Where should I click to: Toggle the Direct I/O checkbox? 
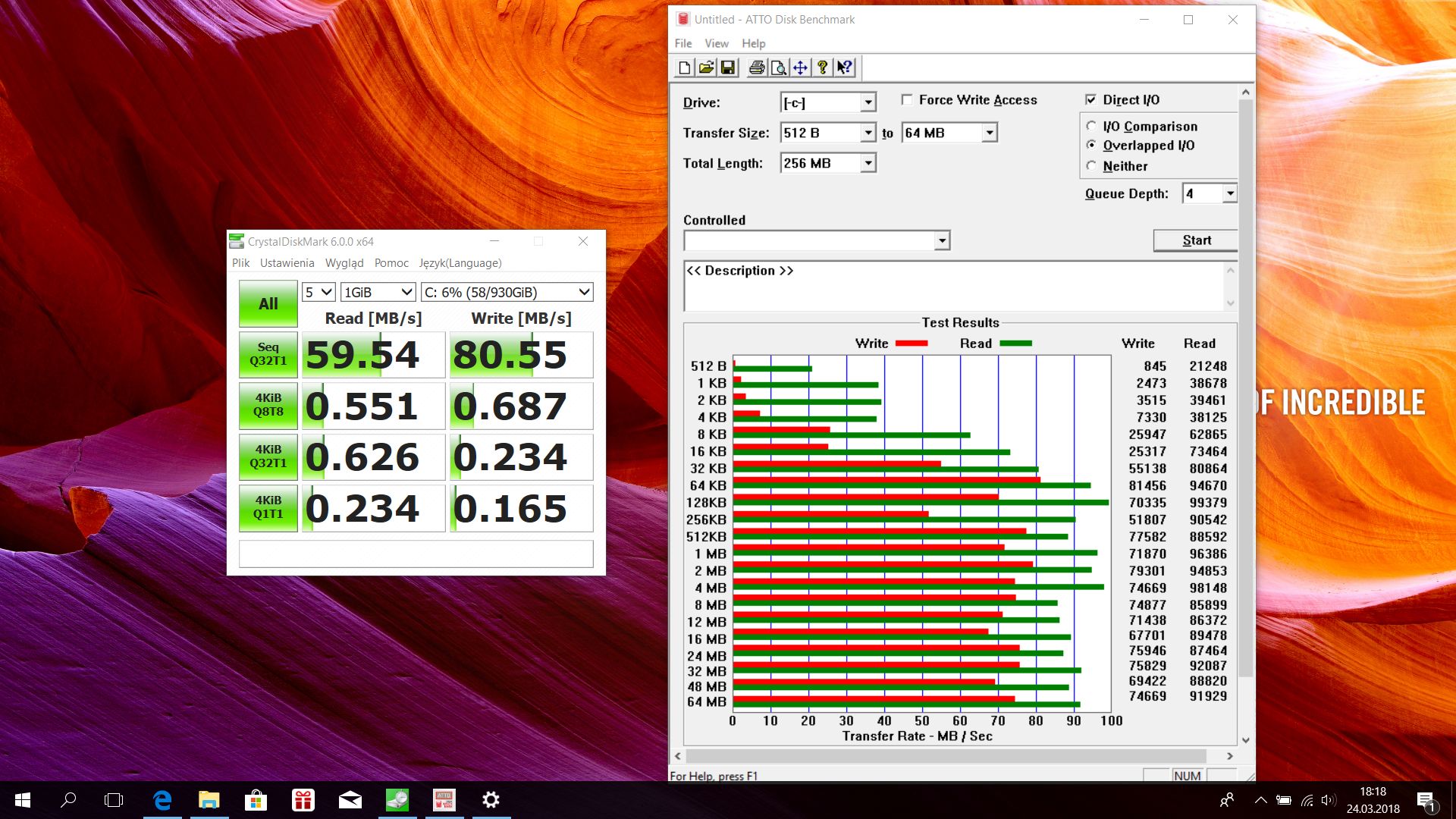click(x=1090, y=100)
